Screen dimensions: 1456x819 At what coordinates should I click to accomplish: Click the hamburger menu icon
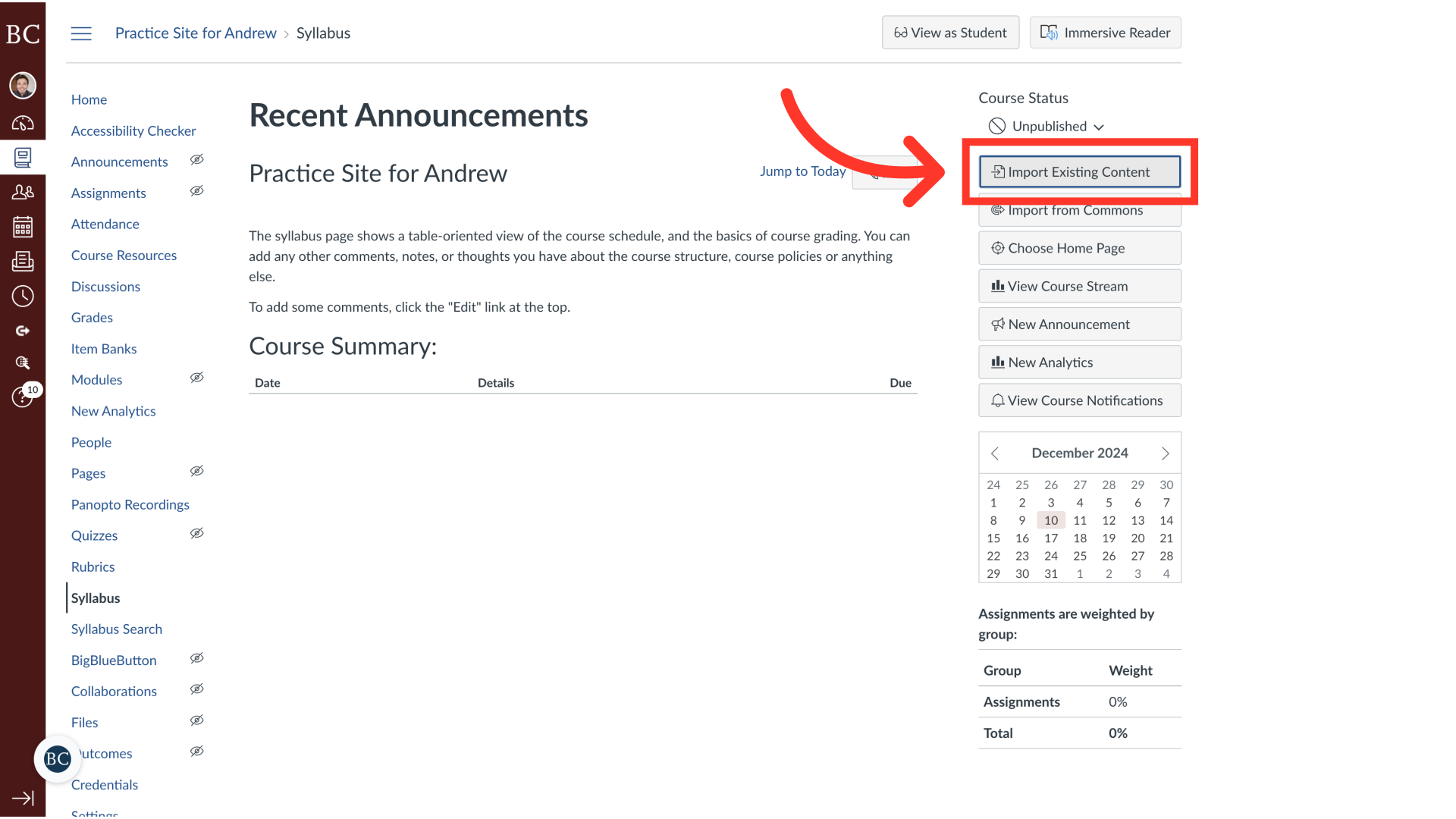point(81,33)
